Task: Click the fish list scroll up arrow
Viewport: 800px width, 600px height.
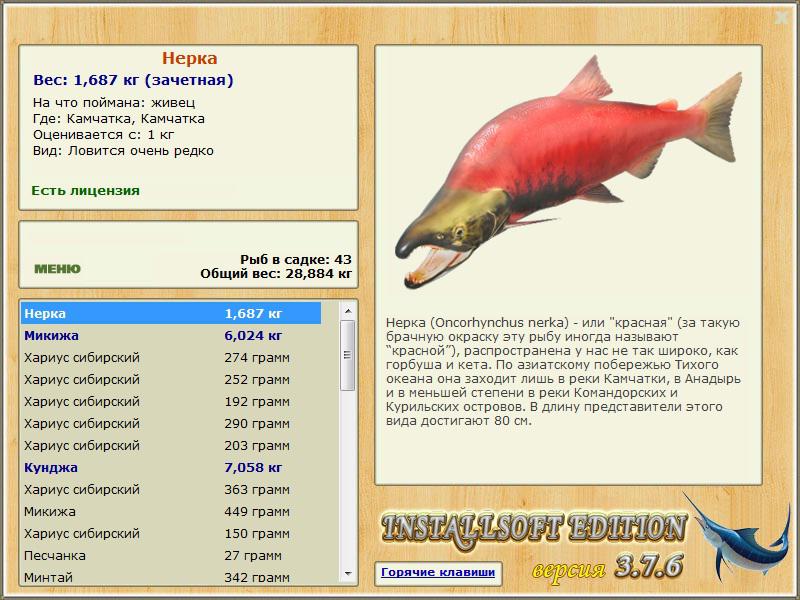Action: 348,311
